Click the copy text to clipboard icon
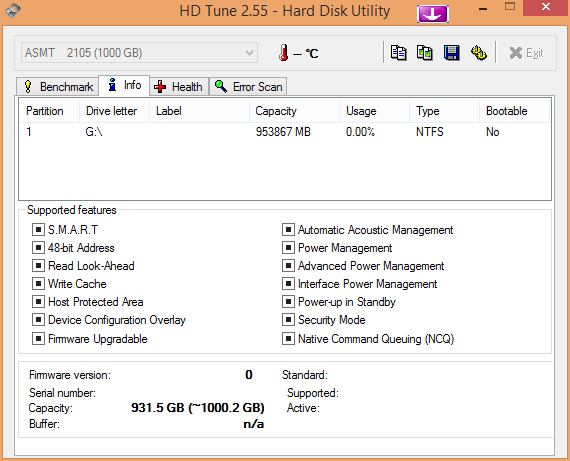 pyautogui.click(x=398, y=53)
